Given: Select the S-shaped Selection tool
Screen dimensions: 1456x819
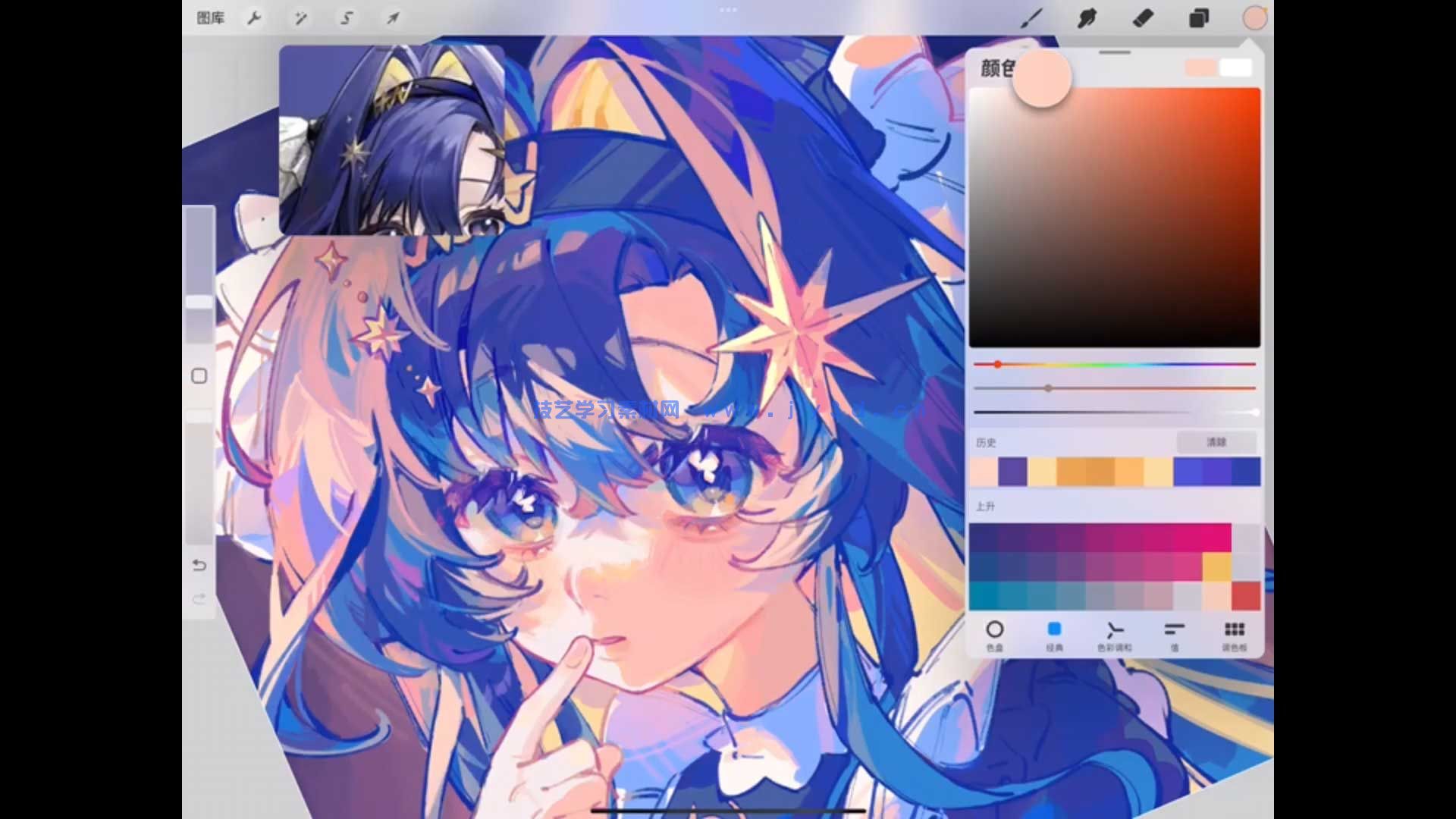Looking at the screenshot, I should (347, 18).
